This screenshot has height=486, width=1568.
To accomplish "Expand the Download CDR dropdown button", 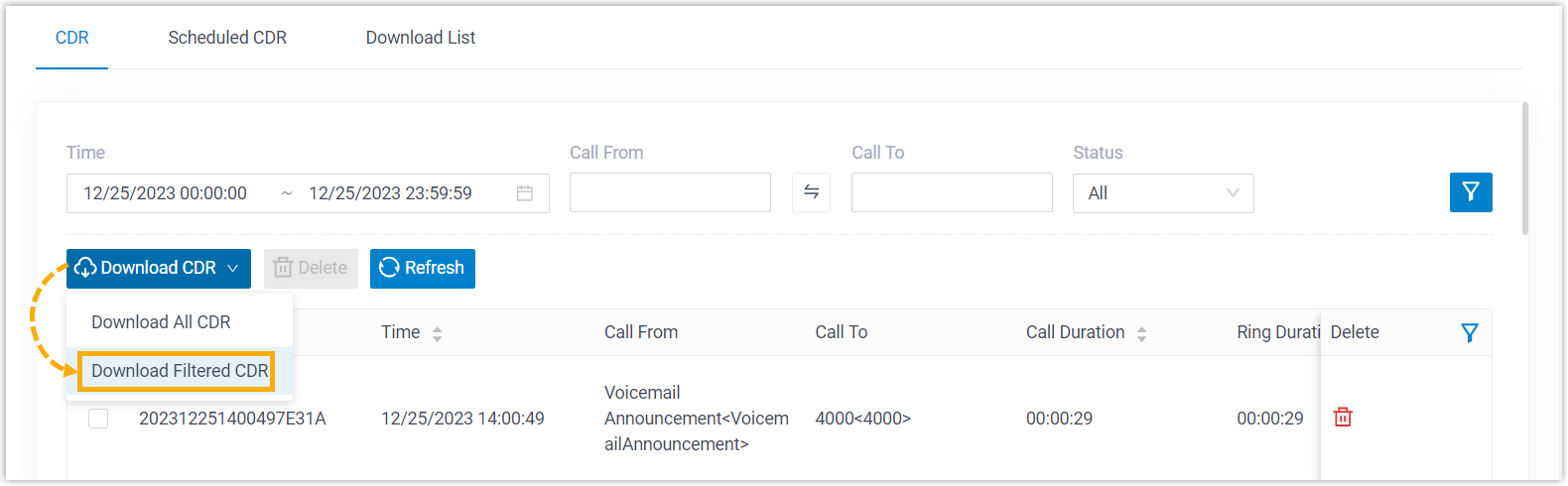I will 159,269.
